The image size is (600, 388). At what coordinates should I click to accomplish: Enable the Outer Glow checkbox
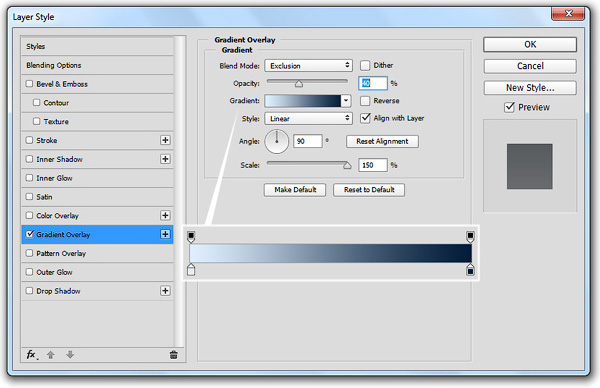coord(29,272)
